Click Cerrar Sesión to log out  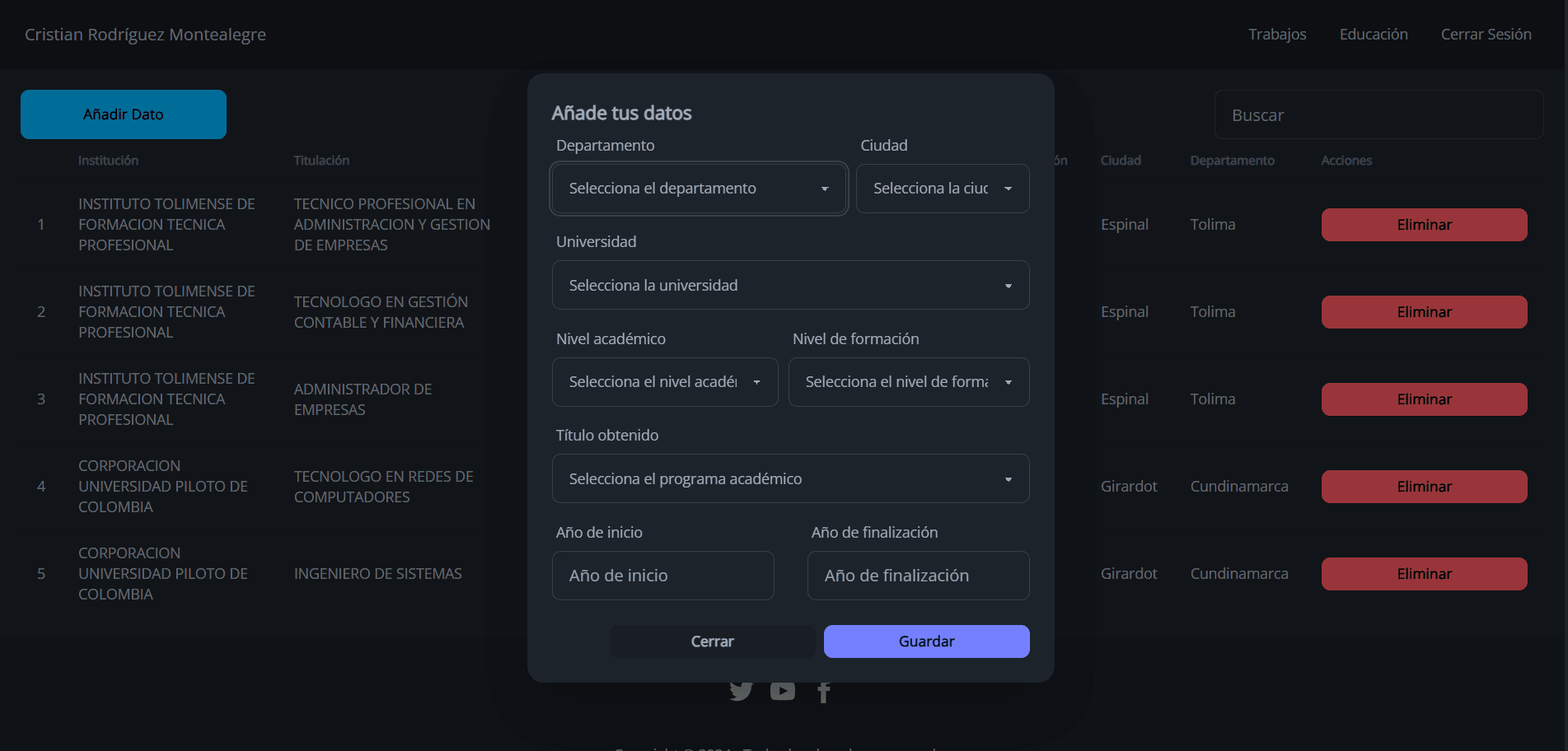1486,35
